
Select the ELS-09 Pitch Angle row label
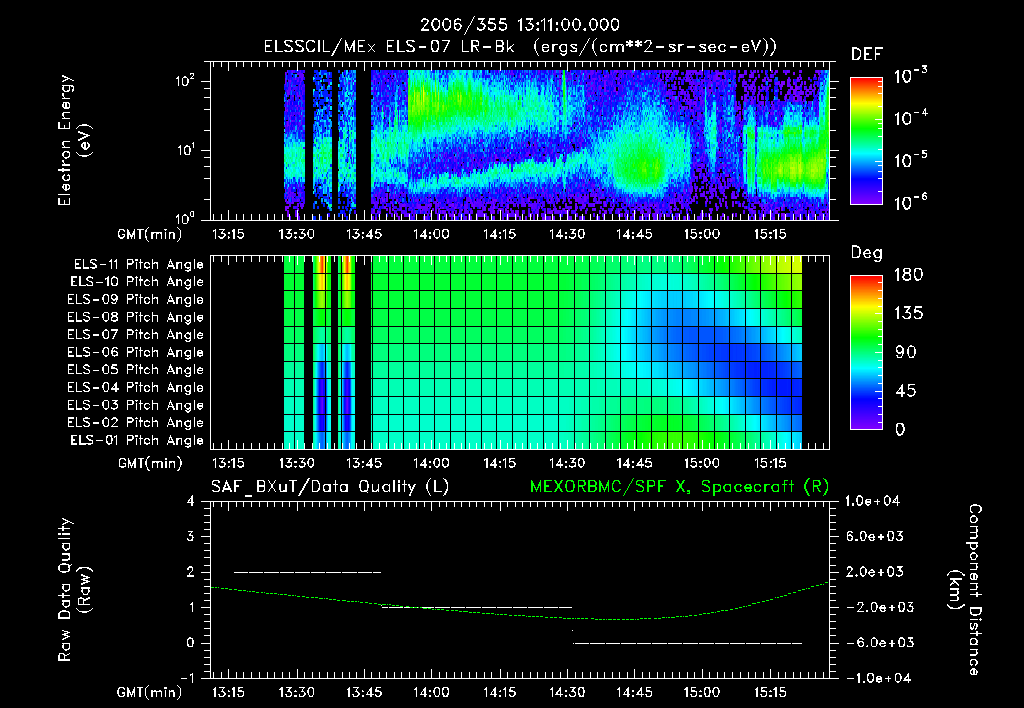(x=136, y=300)
